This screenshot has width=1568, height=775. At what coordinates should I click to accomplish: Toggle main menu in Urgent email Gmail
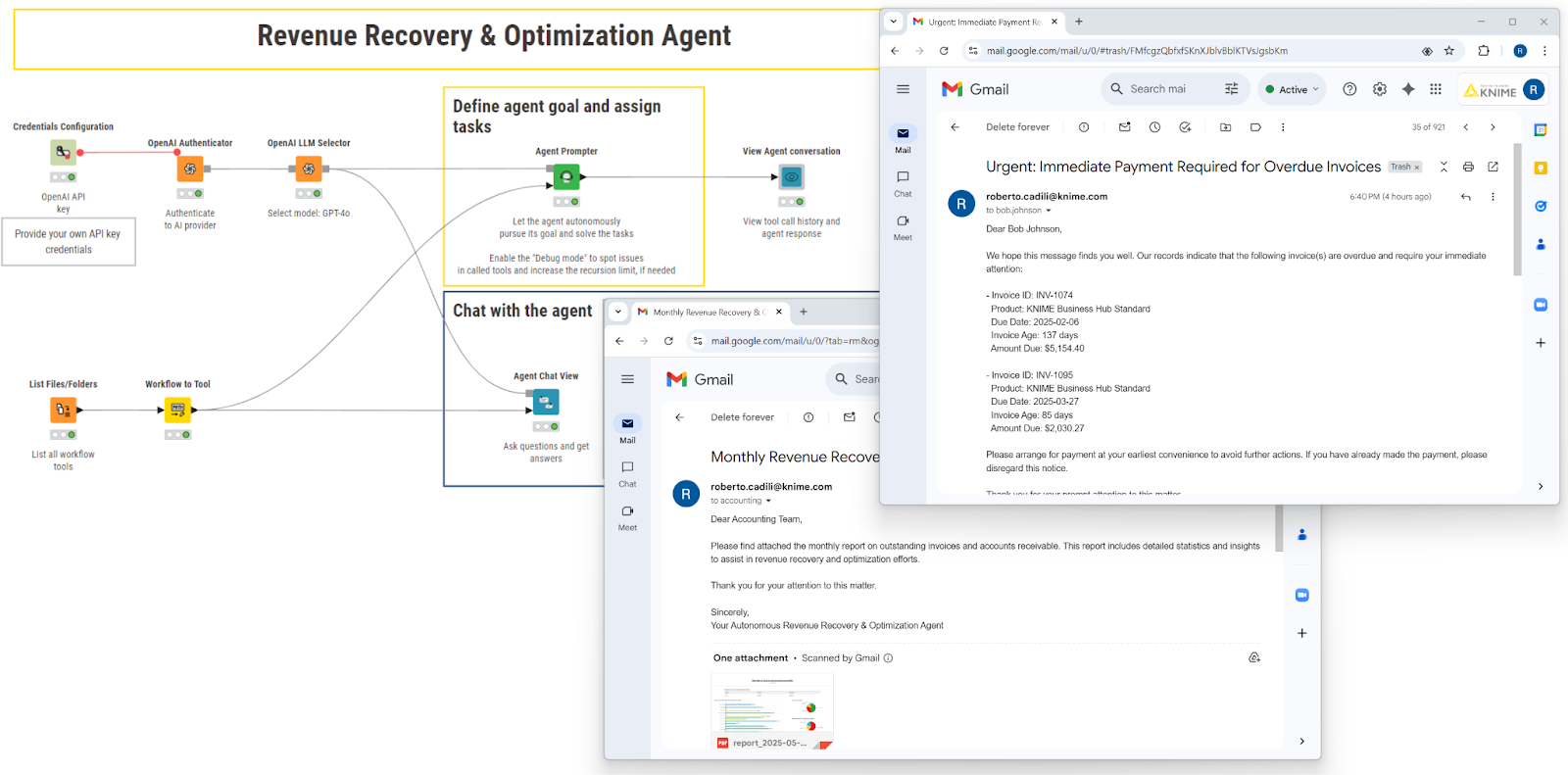coord(903,89)
